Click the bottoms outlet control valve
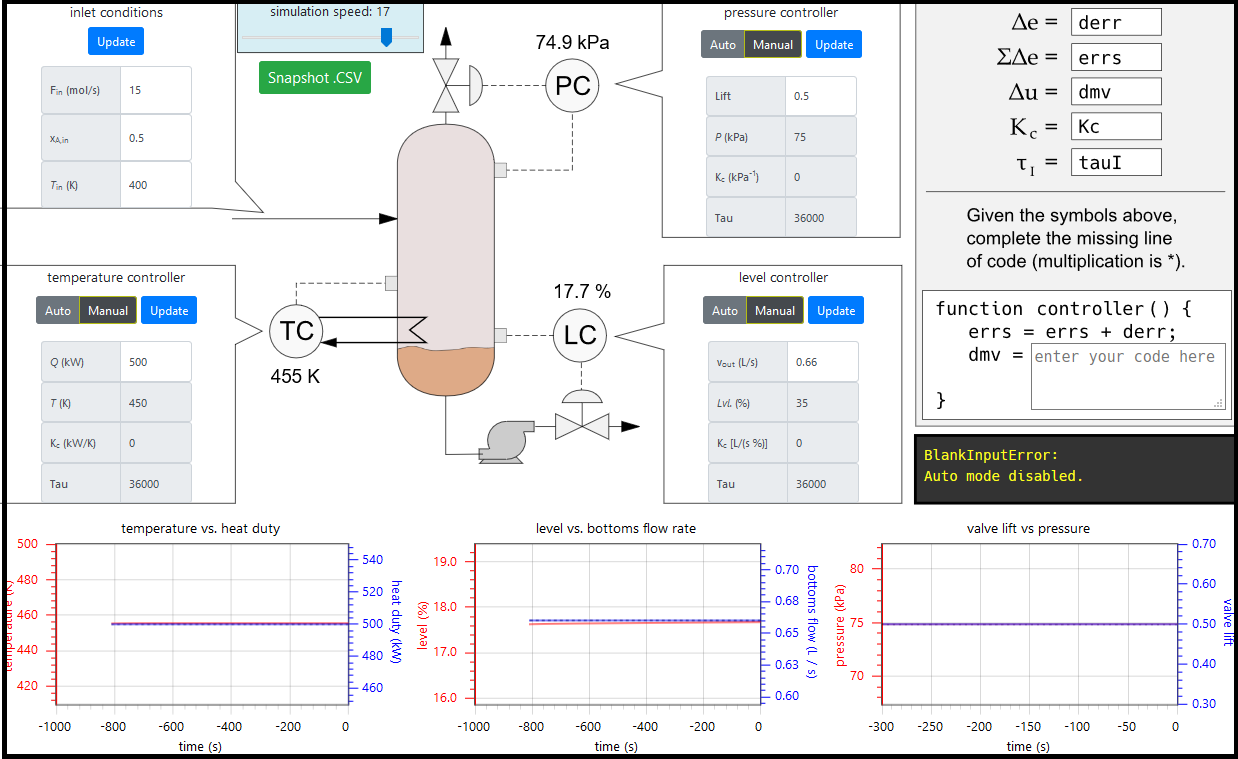 [581, 425]
